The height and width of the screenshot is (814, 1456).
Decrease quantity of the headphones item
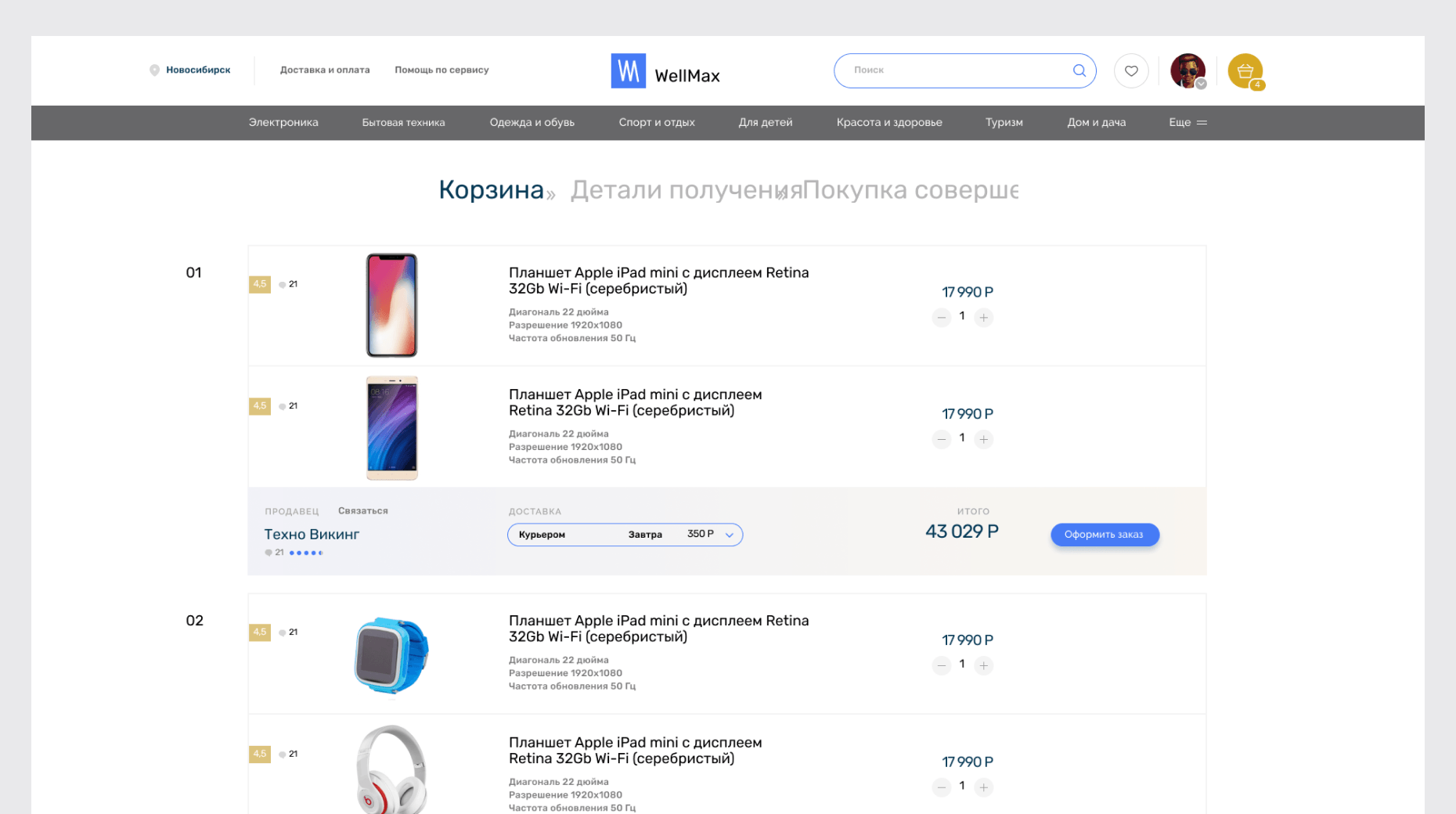(x=942, y=787)
